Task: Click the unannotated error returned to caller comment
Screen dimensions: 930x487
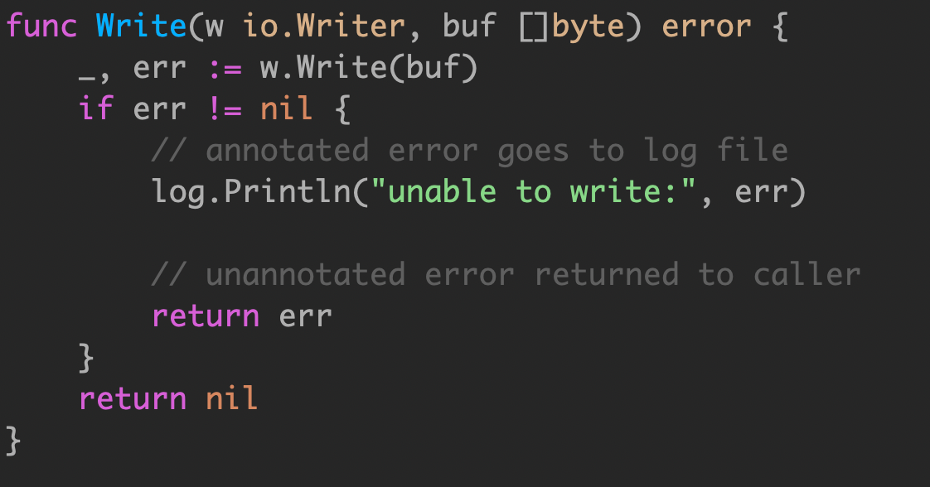Action: 506,275
